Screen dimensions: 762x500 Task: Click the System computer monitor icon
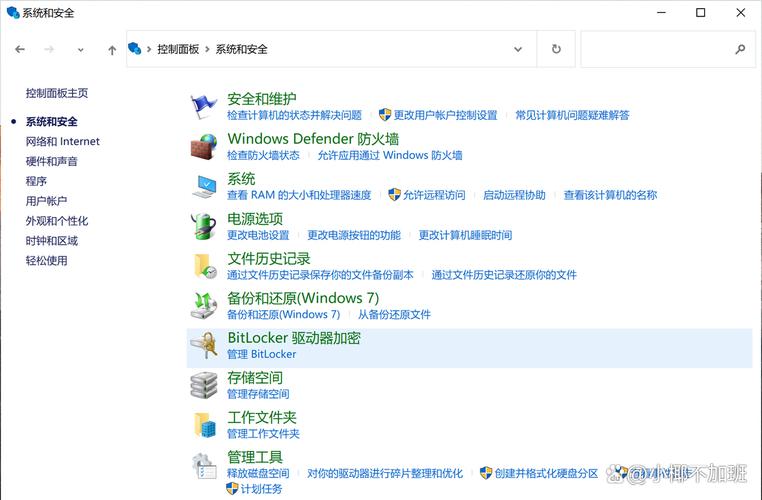click(204, 187)
